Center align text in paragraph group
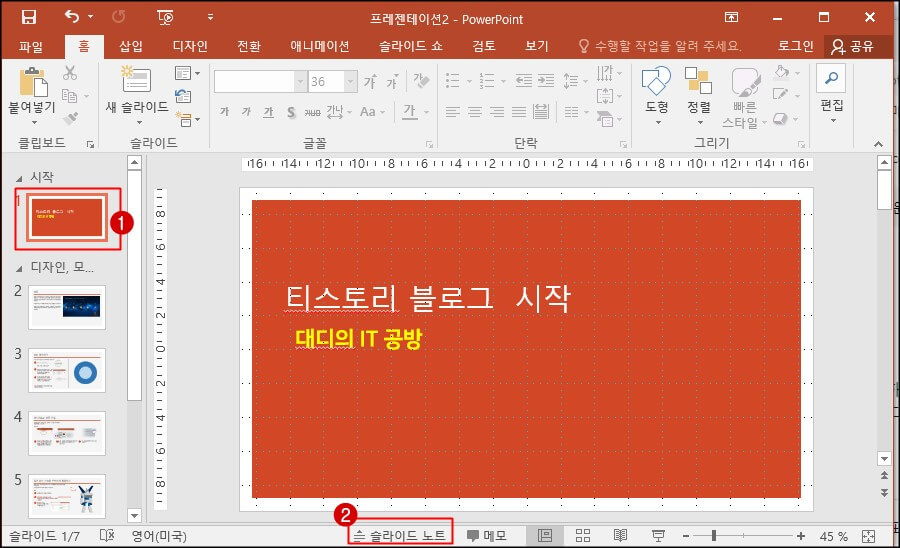This screenshot has height=548, width=900. (x=475, y=111)
